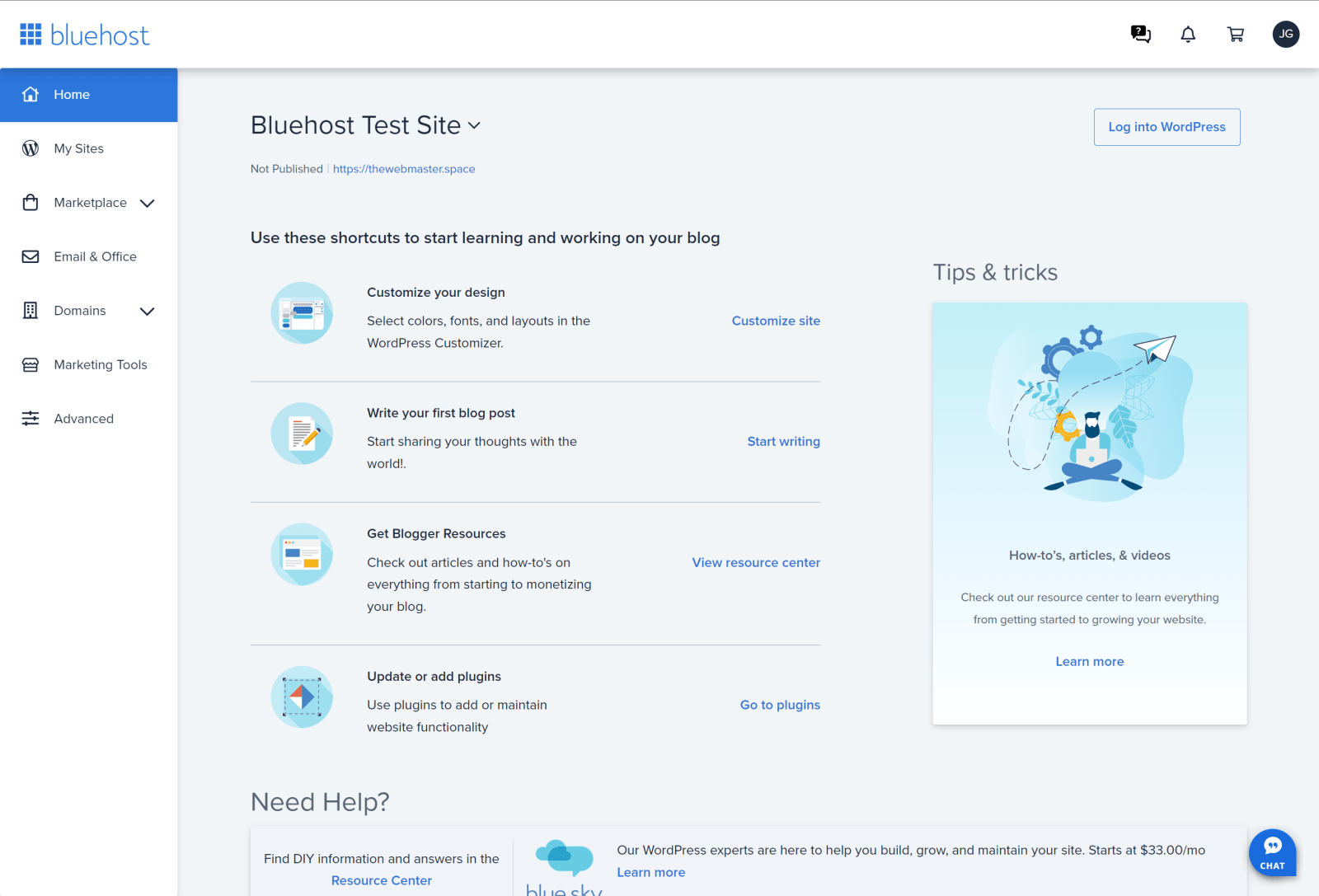This screenshot has width=1319, height=896.
Task: Click the Update or add plugins icon
Action: click(302, 697)
